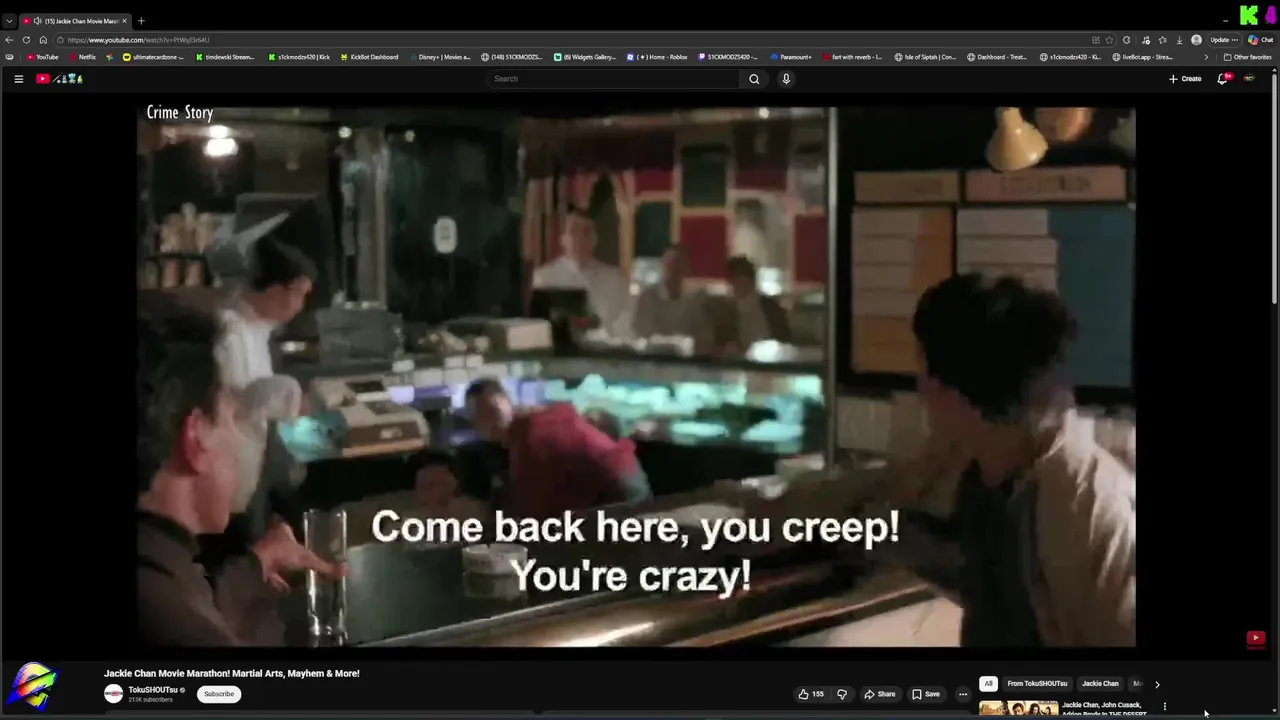Open the browser profile avatar
Image resolution: width=1280 pixels, height=720 pixels.
[x=1196, y=40]
